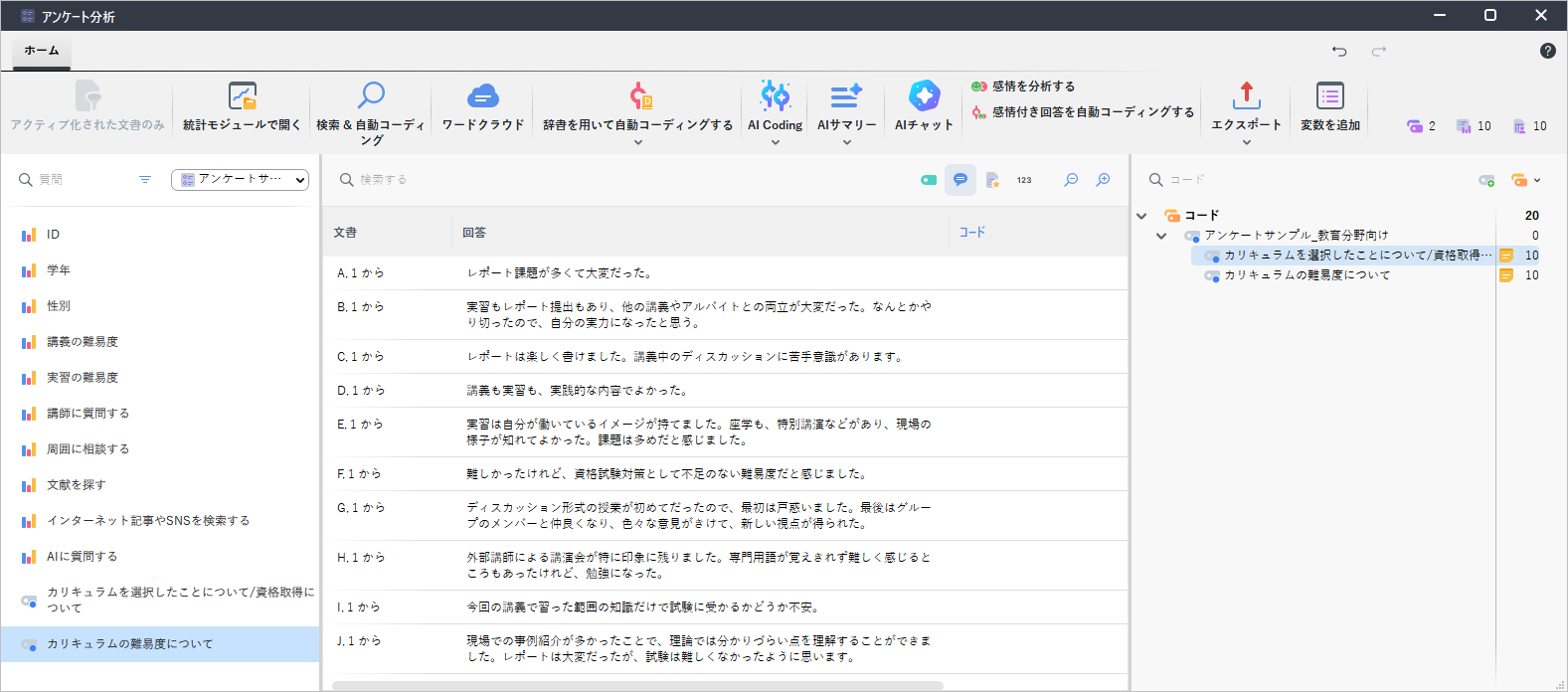Collapse the アンケートサンプル_教育分野向け tree node

coord(1160,236)
